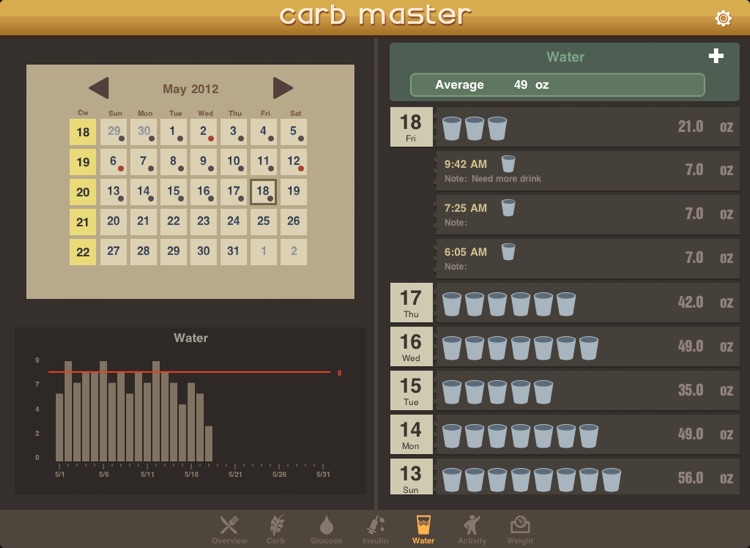Click the Water chart title
This screenshot has height=548, width=750.
[190, 338]
